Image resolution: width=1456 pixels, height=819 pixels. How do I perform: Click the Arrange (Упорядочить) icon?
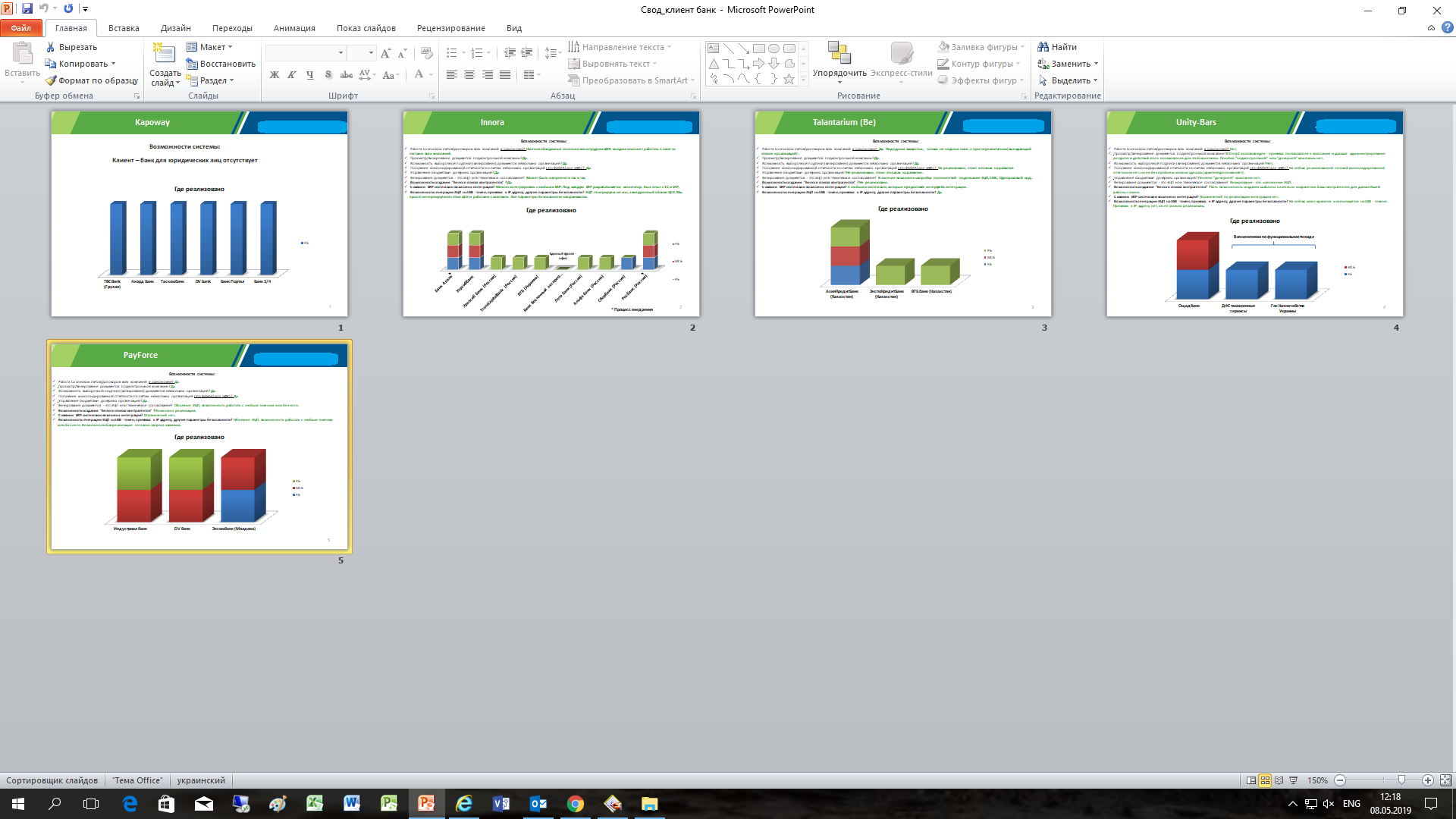[839, 53]
